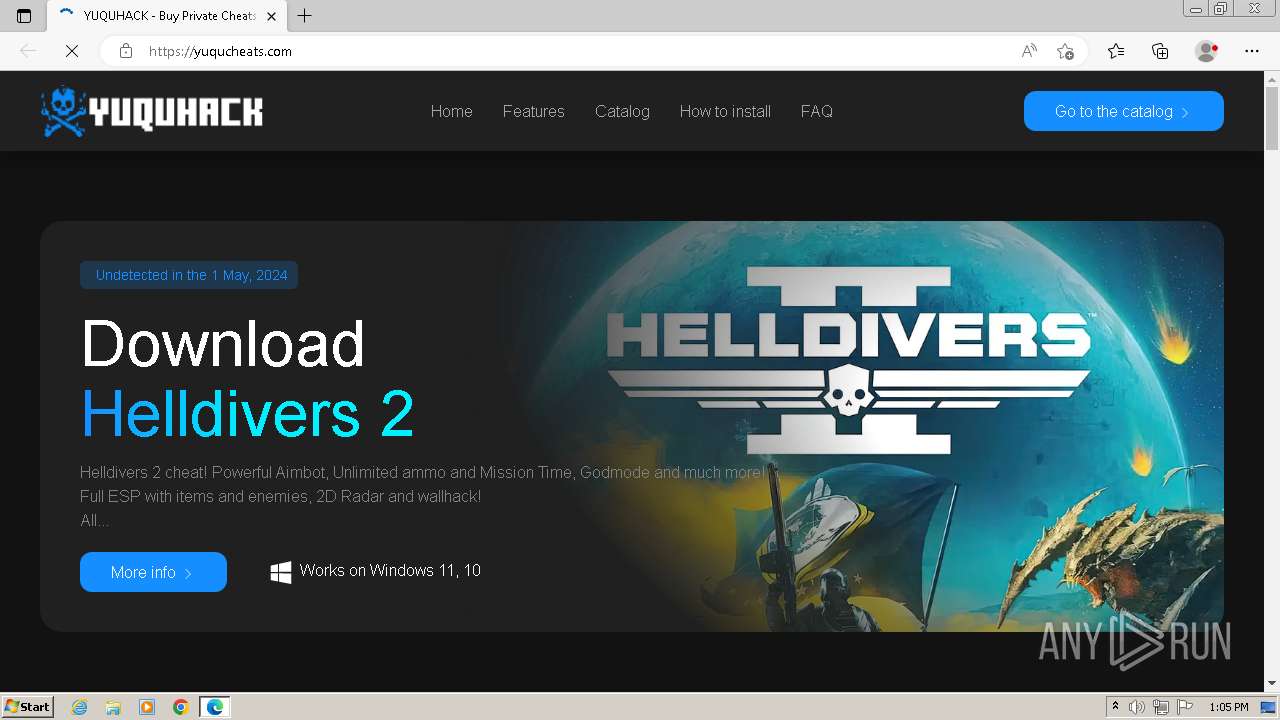
Task: Open the FAQ nav link
Action: tap(816, 111)
